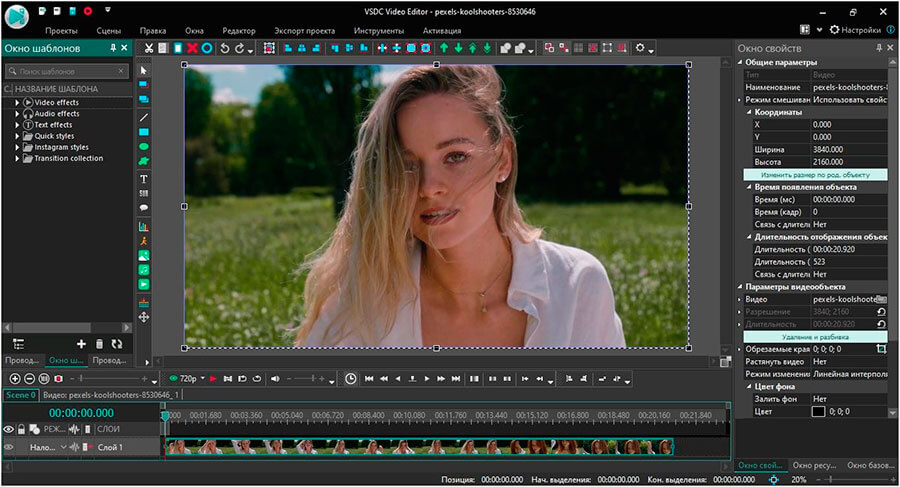
Task: Expand Transition collection folder
Action: 17,158
